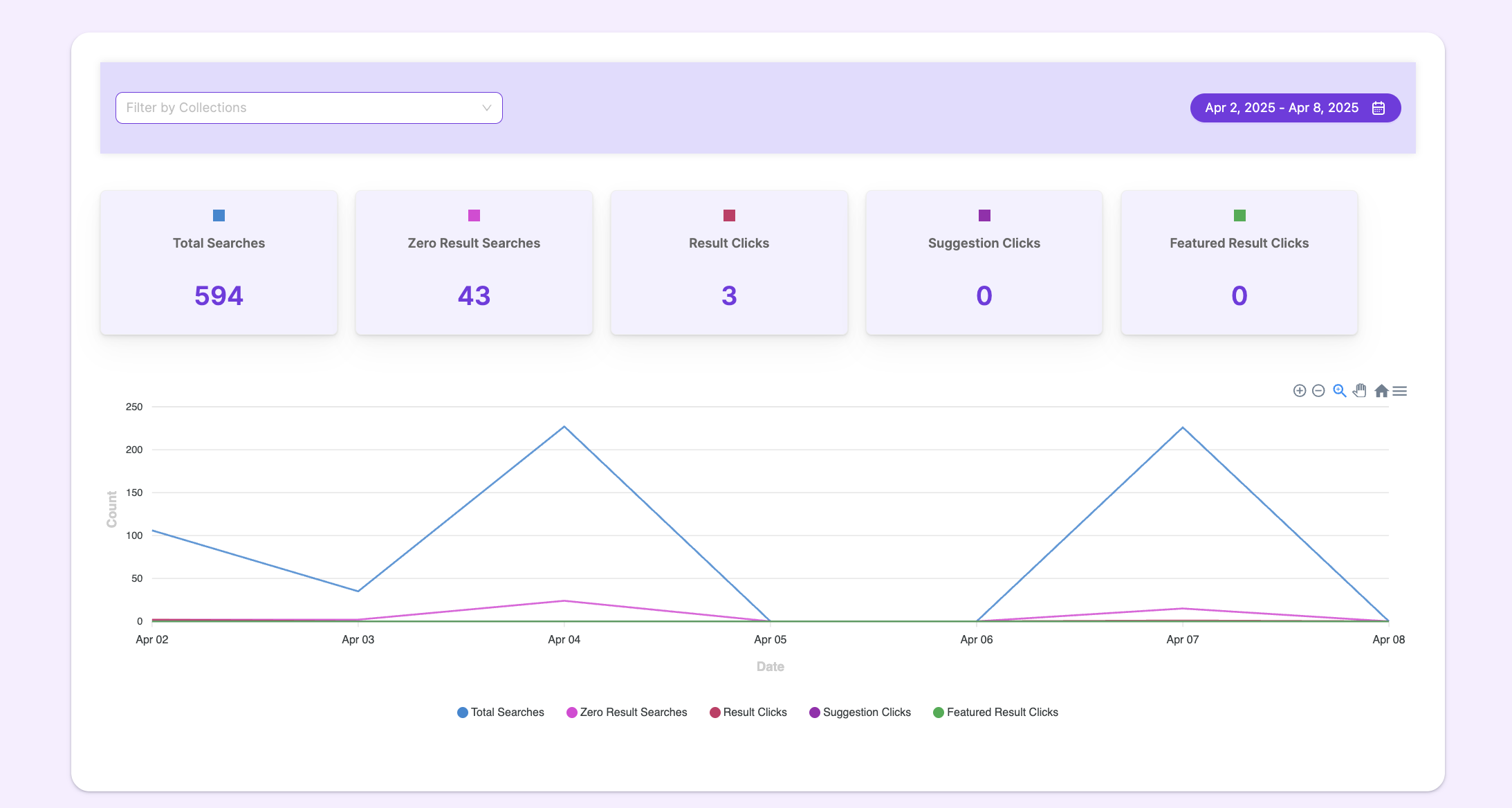Click the Zero Result Searches 43 card
The image size is (1512, 808).
[x=474, y=277]
